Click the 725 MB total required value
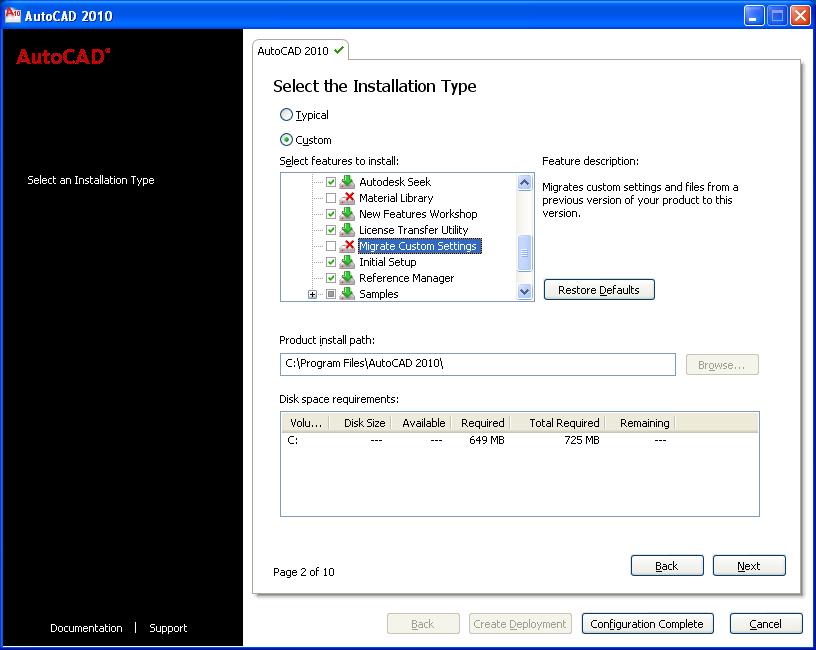This screenshot has width=816, height=650. coord(582,440)
